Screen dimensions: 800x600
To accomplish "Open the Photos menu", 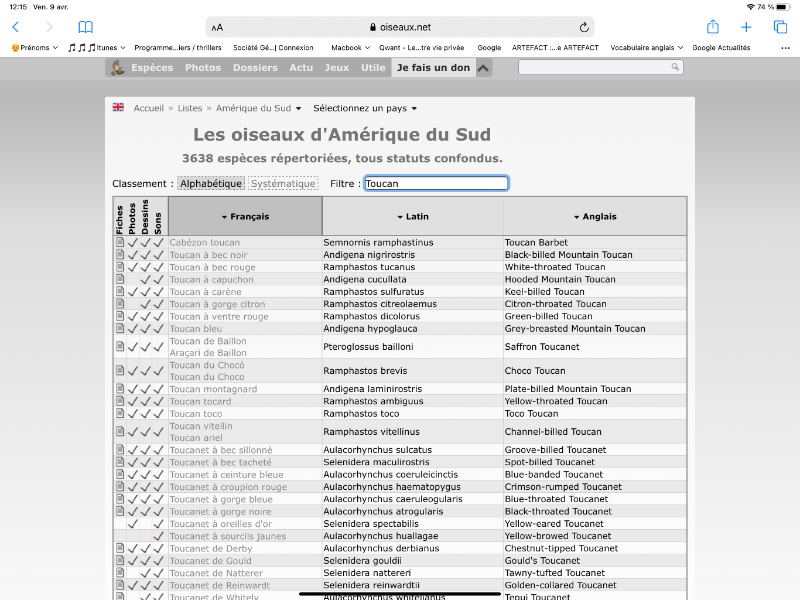I will pos(203,67).
